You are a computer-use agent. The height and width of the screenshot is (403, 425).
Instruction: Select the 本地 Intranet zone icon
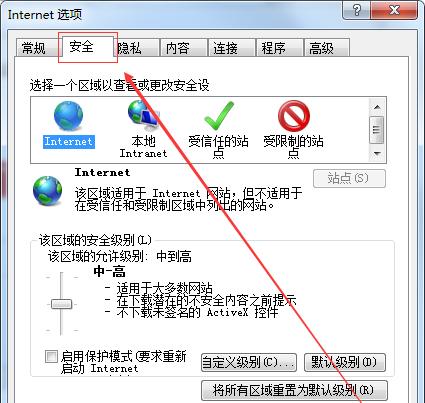(143, 116)
